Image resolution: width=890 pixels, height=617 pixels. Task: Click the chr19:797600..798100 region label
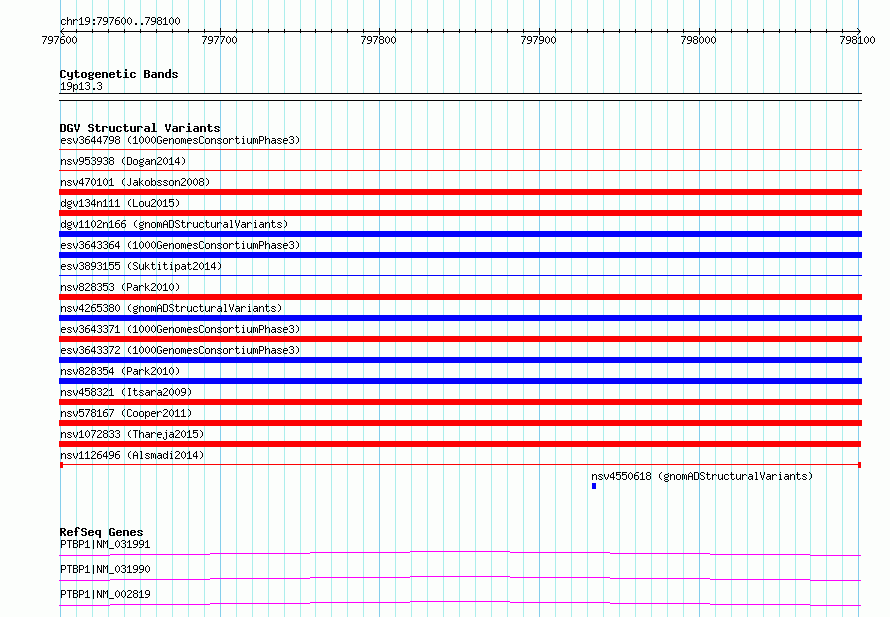click(120, 22)
